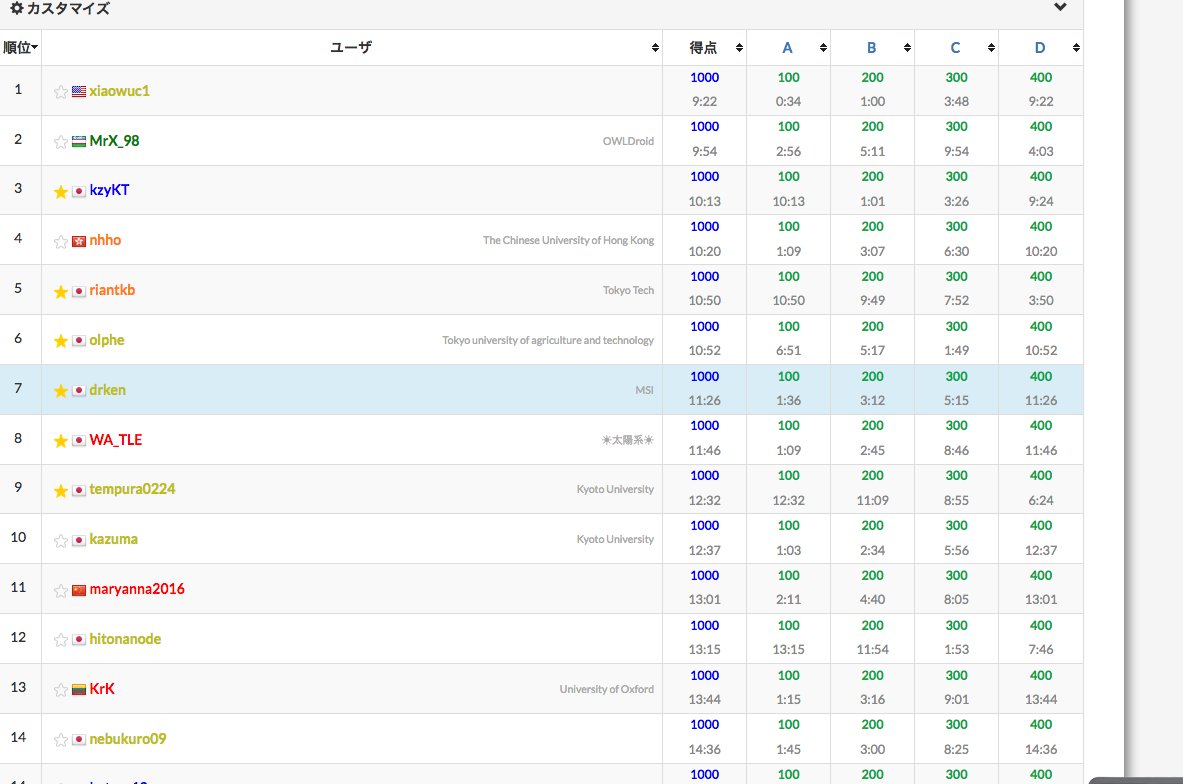Image resolution: width=1183 pixels, height=784 pixels.
Task: Click the Japanese flag beside tempura0224
Action: (77, 490)
